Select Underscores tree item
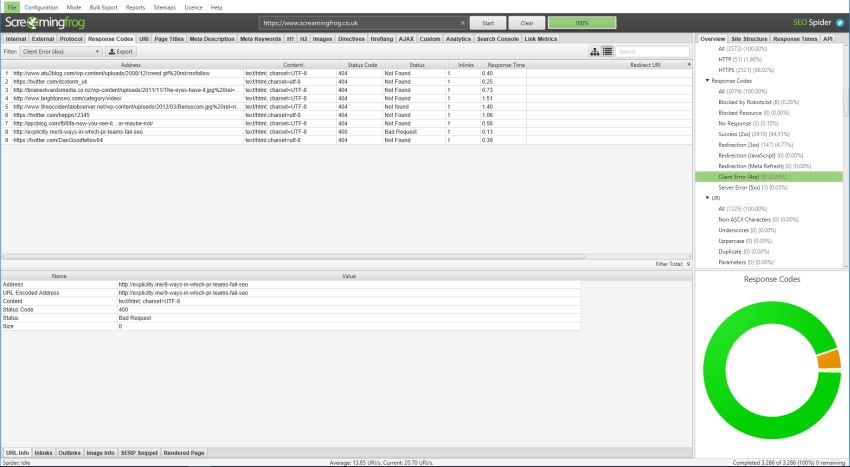Image resolution: width=850 pixels, height=467 pixels. click(x=746, y=231)
